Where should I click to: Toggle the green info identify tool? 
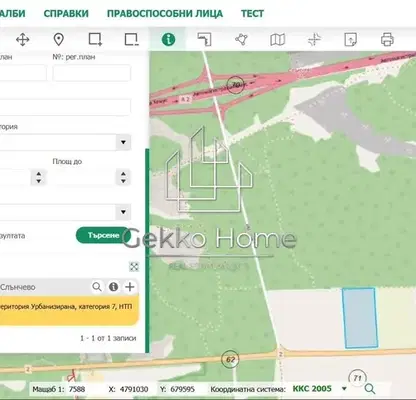coord(168,39)
